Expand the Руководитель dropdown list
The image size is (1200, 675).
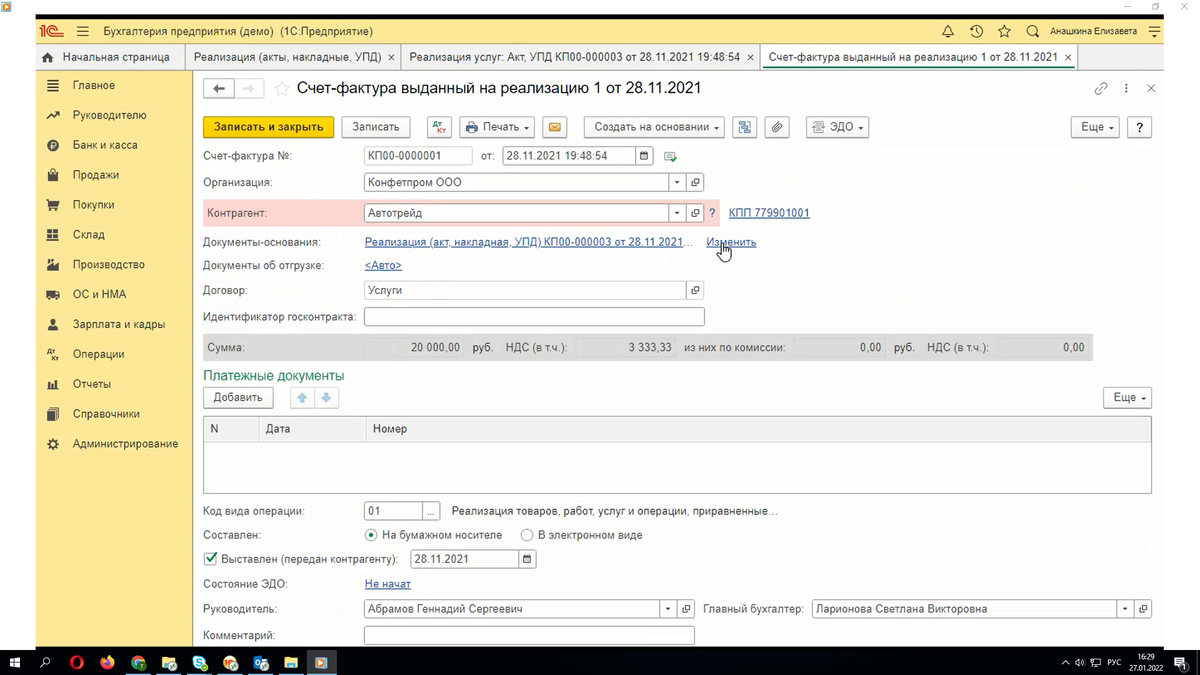pyautogui.click(x=668, y=609)
